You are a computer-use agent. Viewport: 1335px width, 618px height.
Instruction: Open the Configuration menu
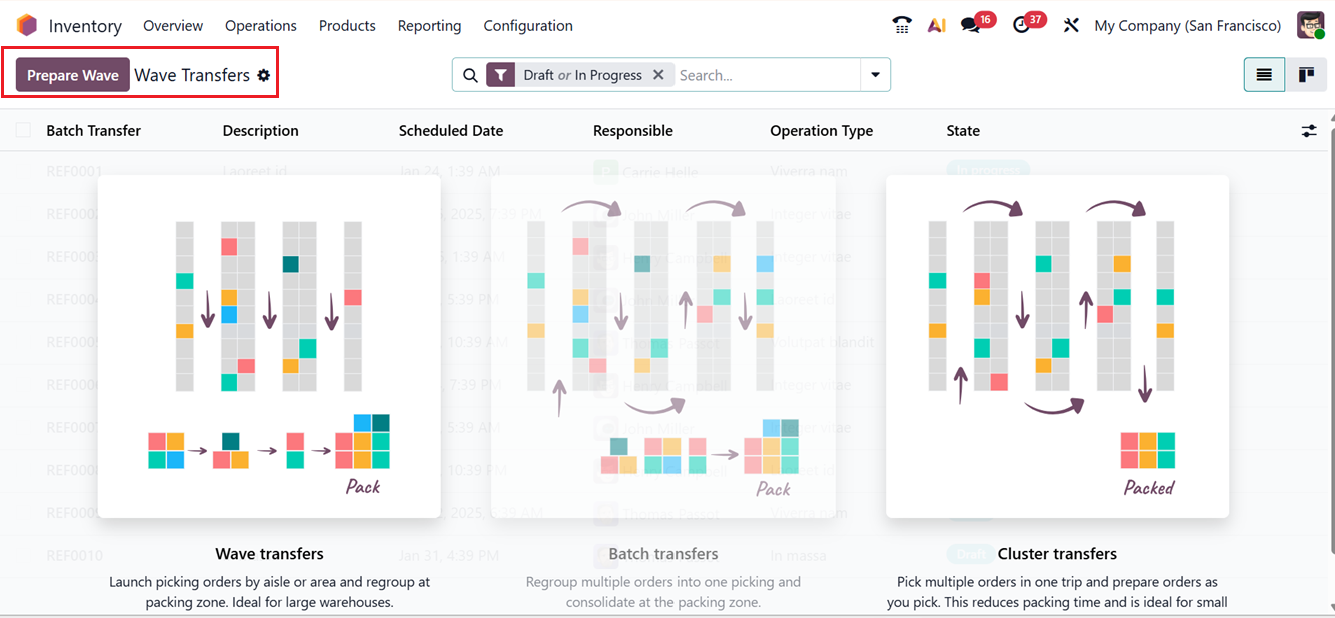(527, 25)
